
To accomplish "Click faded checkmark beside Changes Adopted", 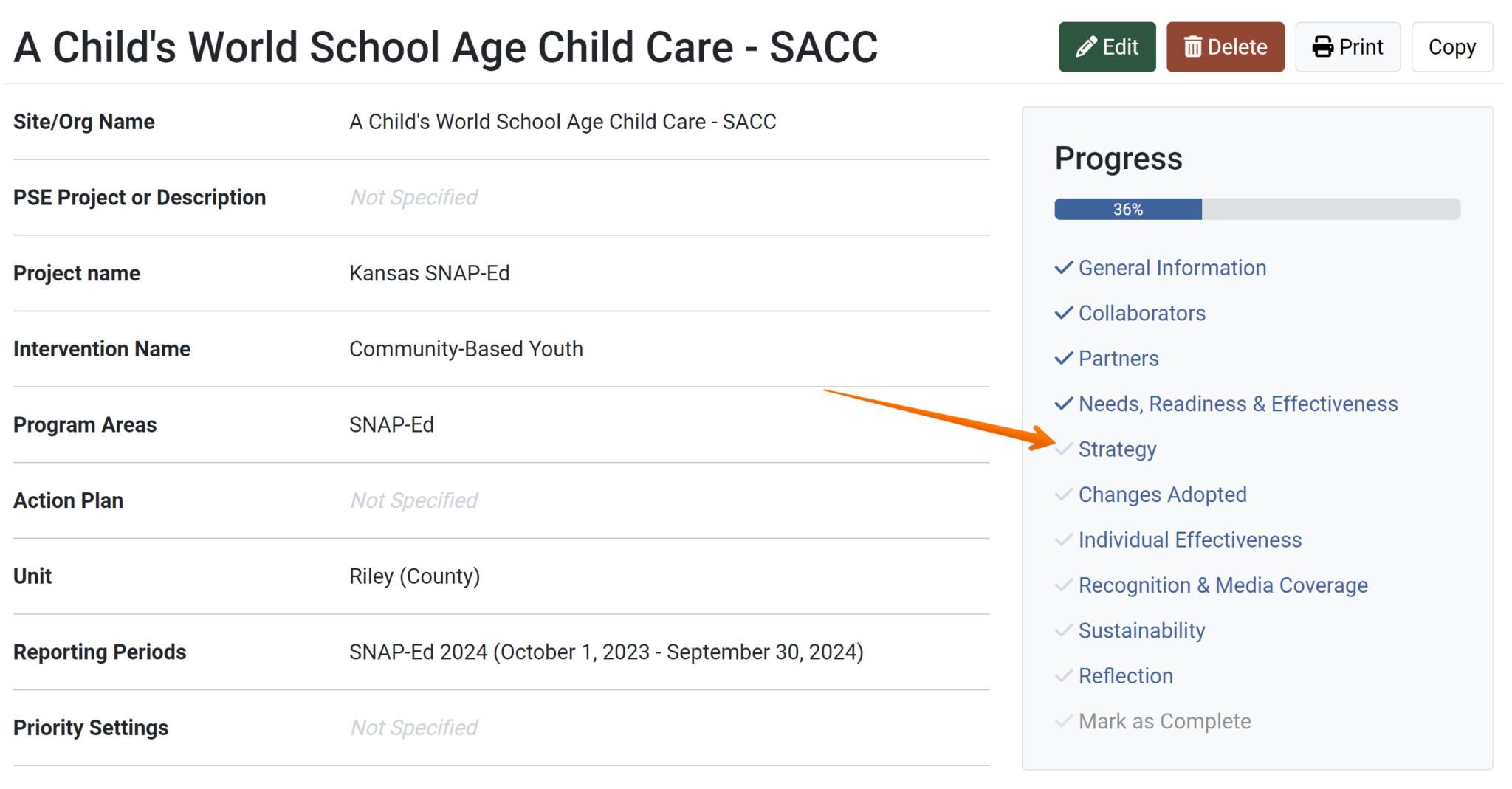I will coord(1063,495).
